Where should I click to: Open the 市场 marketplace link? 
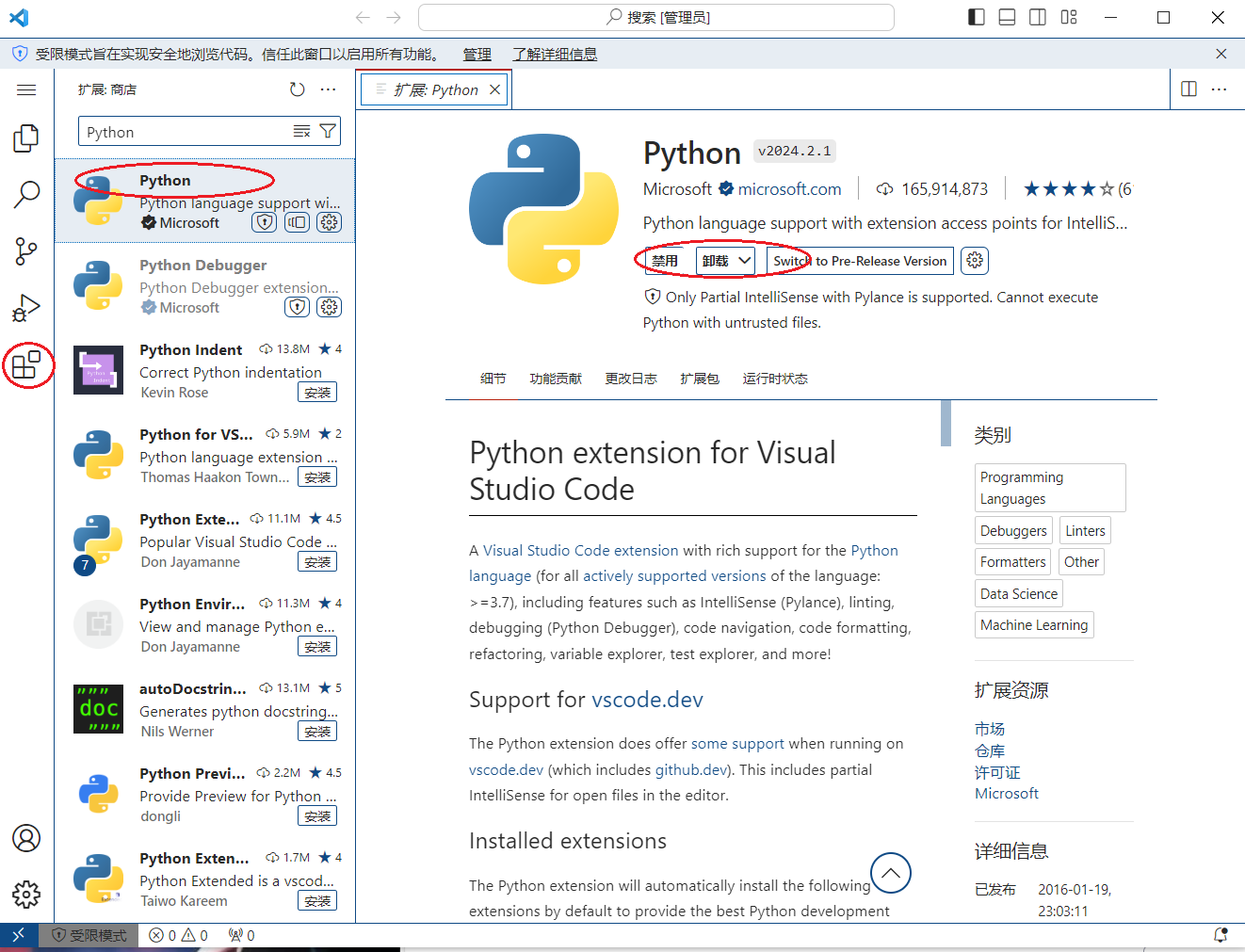click(x=990, y=729)
